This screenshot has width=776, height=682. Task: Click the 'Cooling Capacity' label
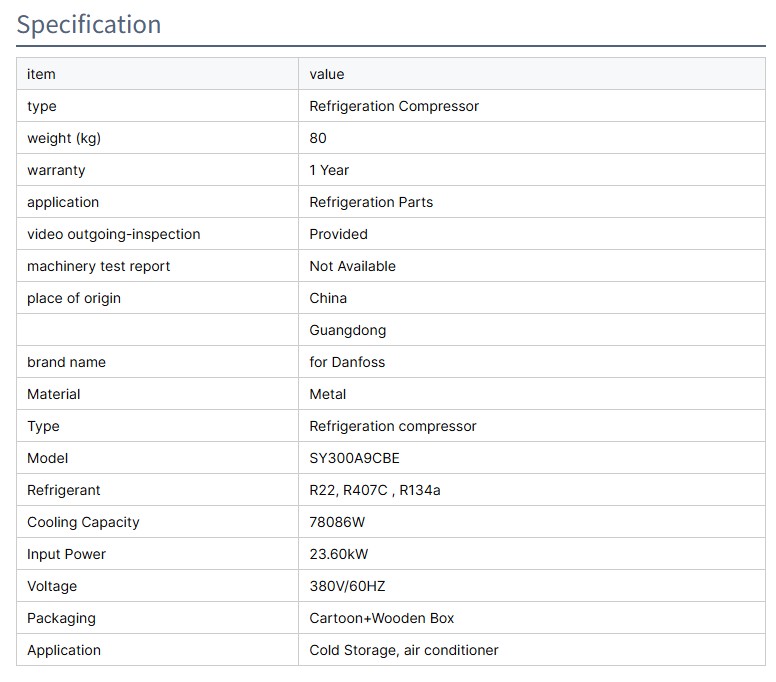click(x=83, y=522)
